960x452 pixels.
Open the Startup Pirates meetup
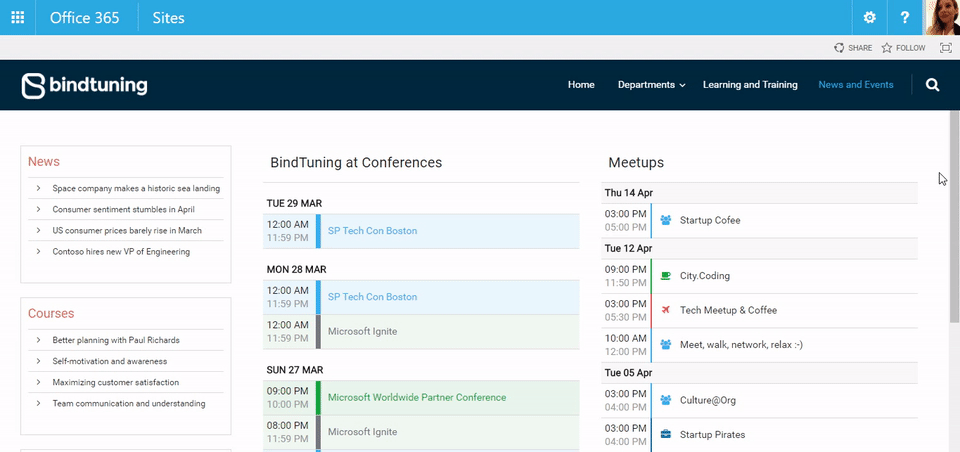tap(713, 435)
